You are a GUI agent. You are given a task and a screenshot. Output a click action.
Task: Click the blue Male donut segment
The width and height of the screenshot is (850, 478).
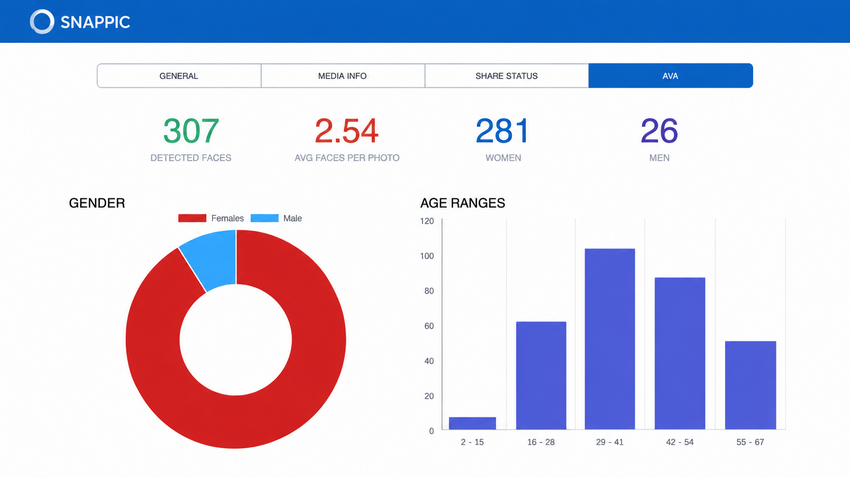pos(212,257)
